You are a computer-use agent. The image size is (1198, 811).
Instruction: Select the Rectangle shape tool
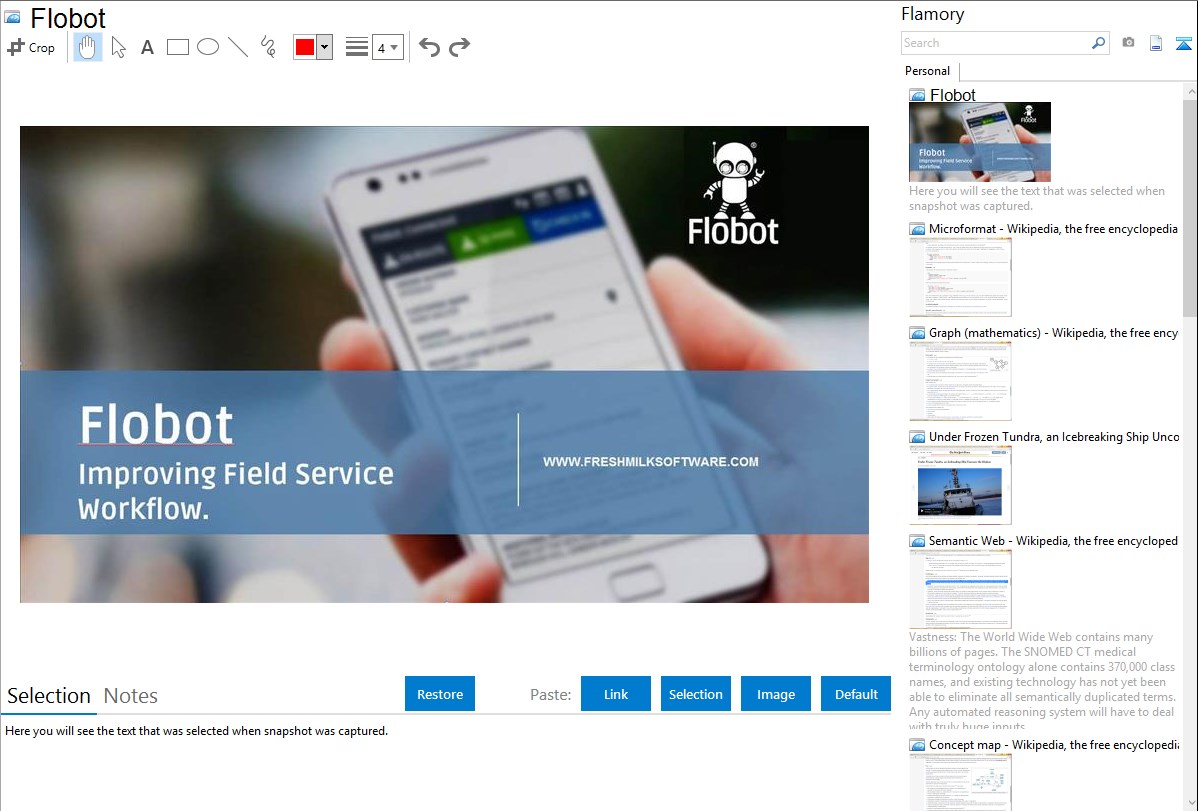[177, 47]
